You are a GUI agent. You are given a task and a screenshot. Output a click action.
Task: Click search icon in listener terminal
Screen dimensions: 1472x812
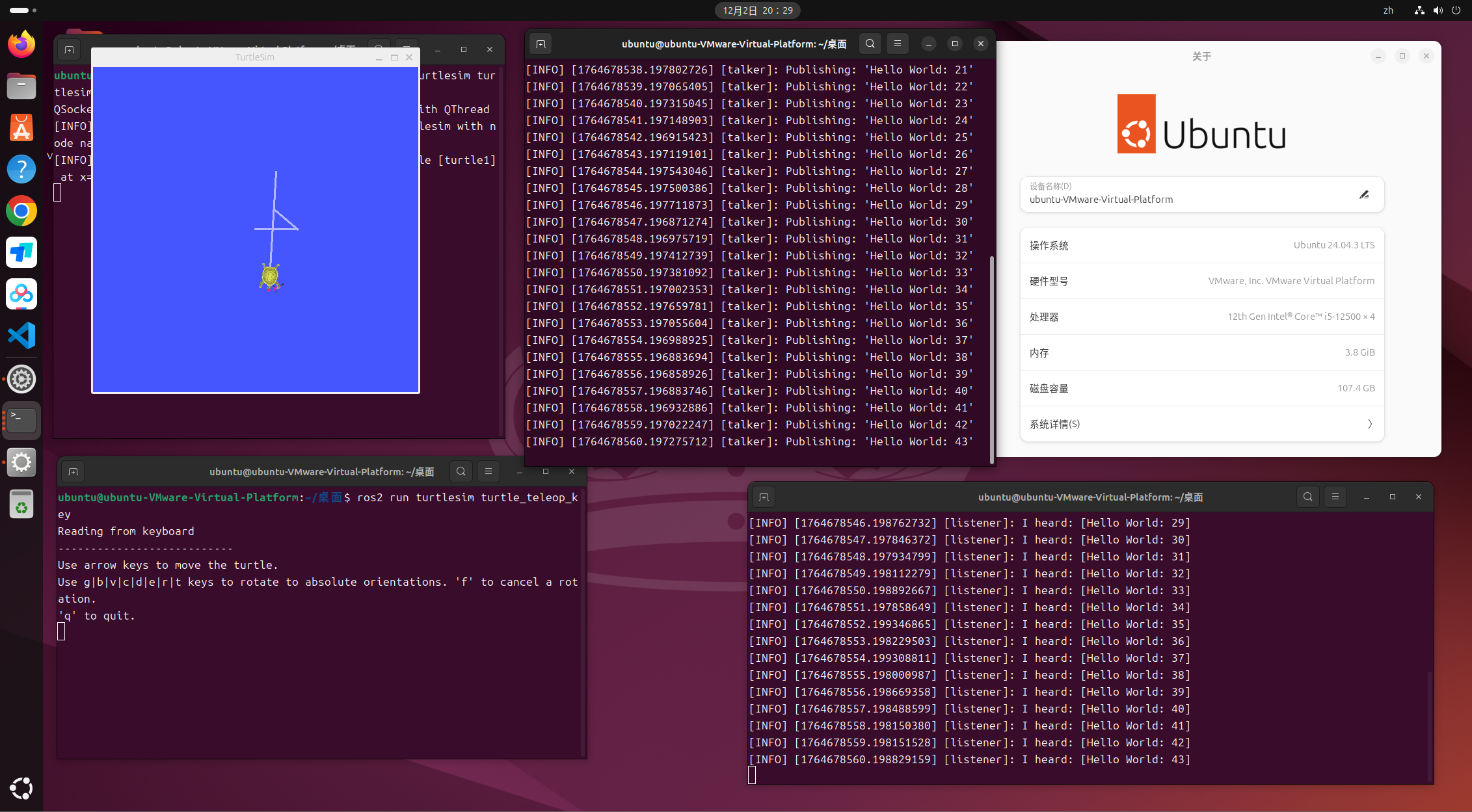[x=1307, y=497]
